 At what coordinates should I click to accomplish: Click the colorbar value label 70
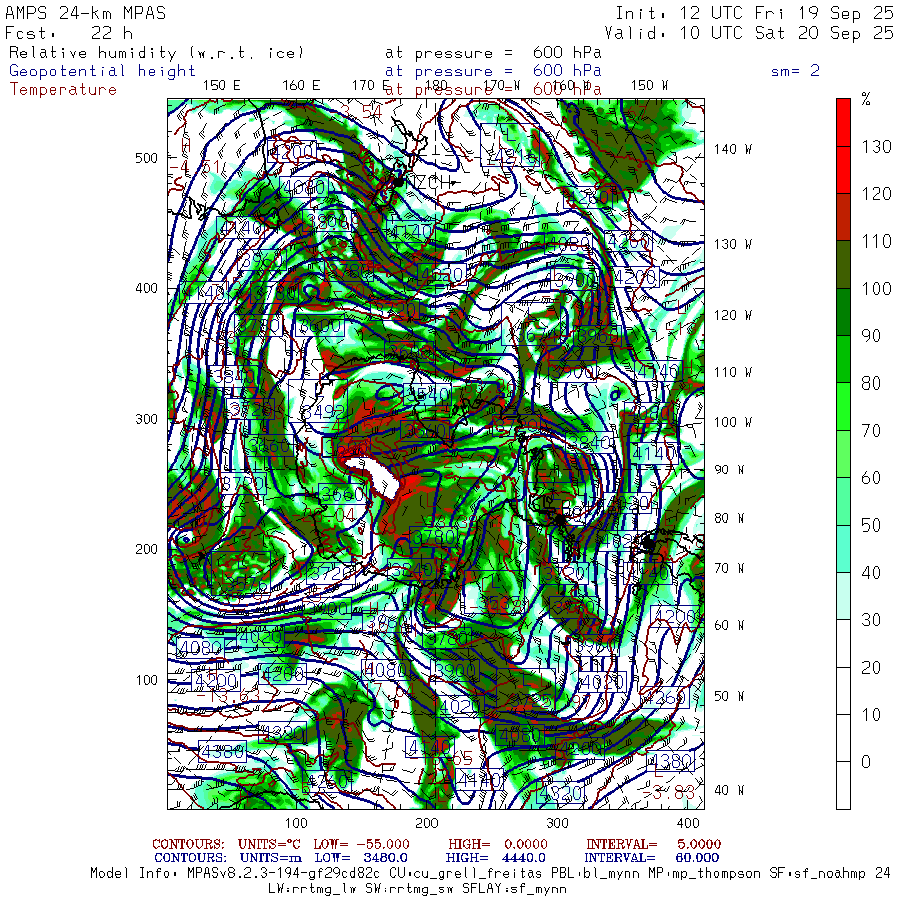(x=871, y=430)
